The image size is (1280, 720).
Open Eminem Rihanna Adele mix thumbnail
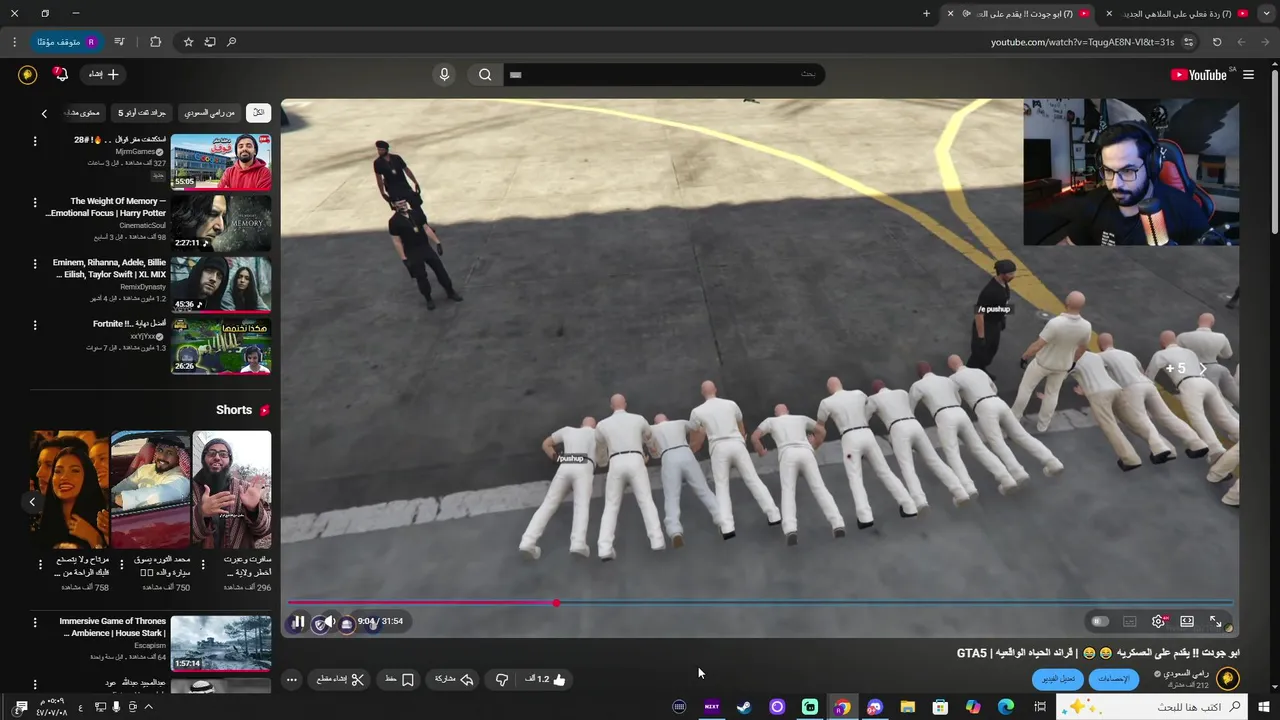(x=221, y=285)
